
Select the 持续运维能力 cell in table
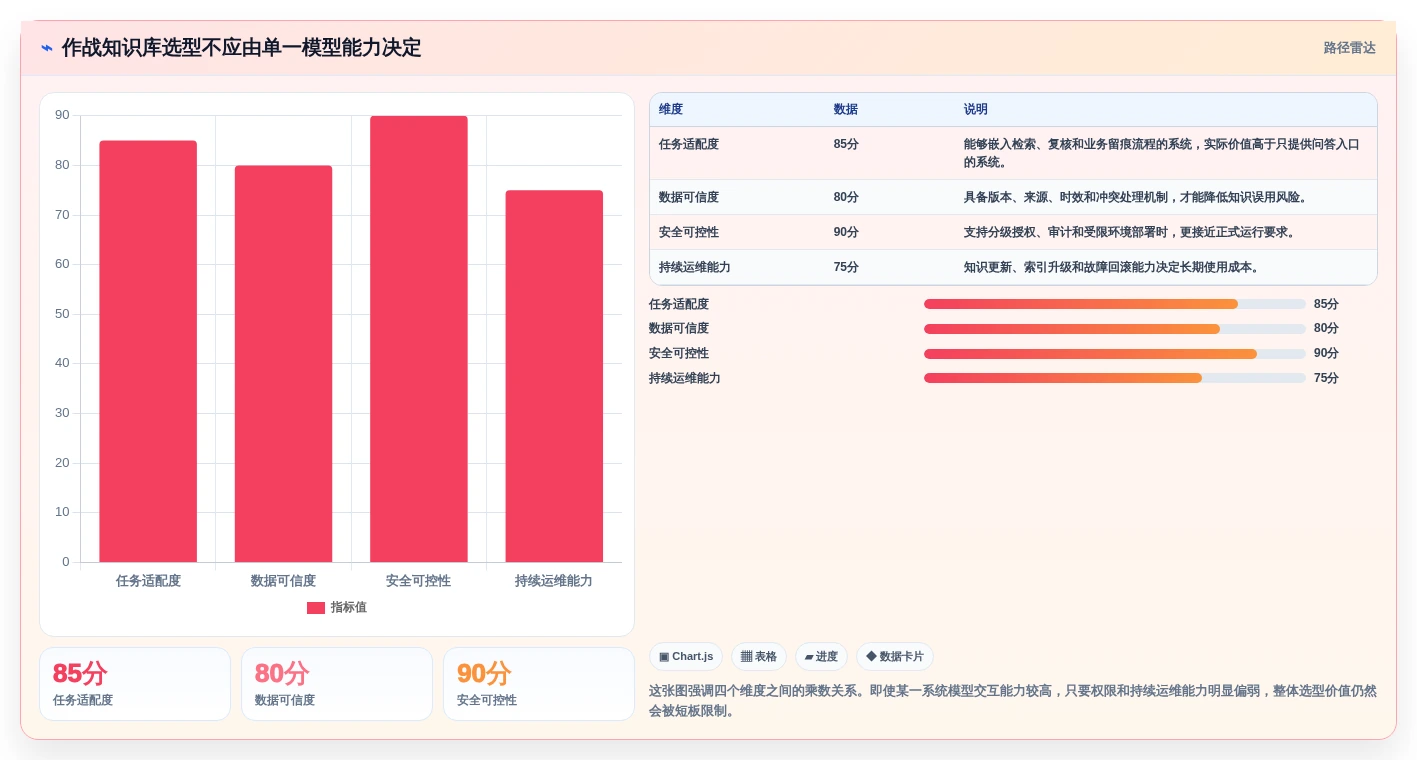pyautogui.click(x=695, y=267)
